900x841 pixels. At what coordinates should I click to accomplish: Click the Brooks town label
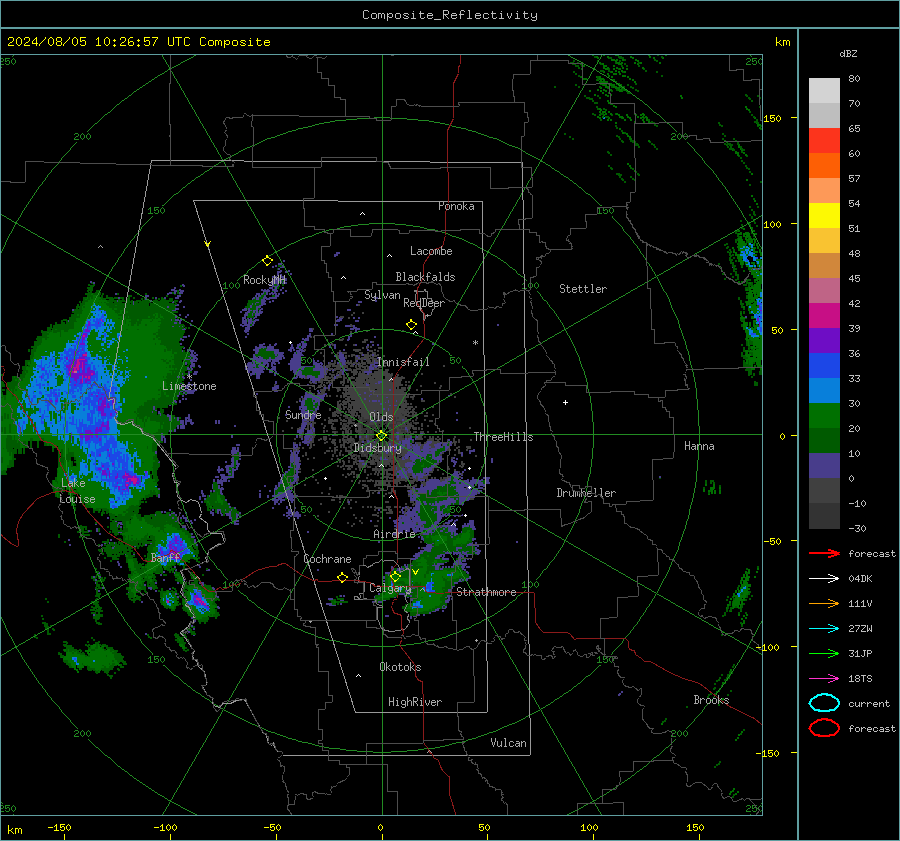(x=711, y=700)
